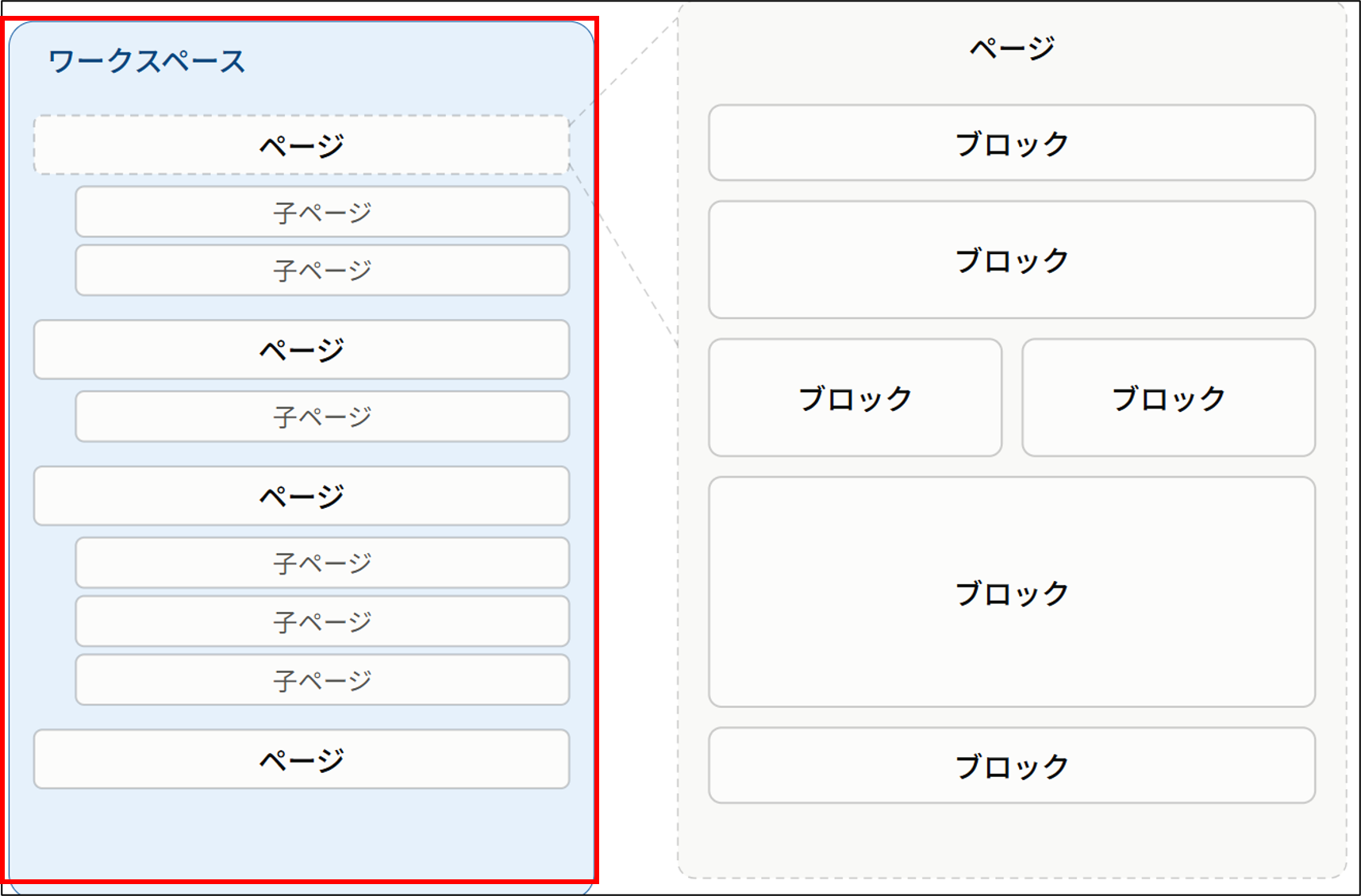
Task: Click empty area below the last workspace ページ
Action: [x=302, y=833]
